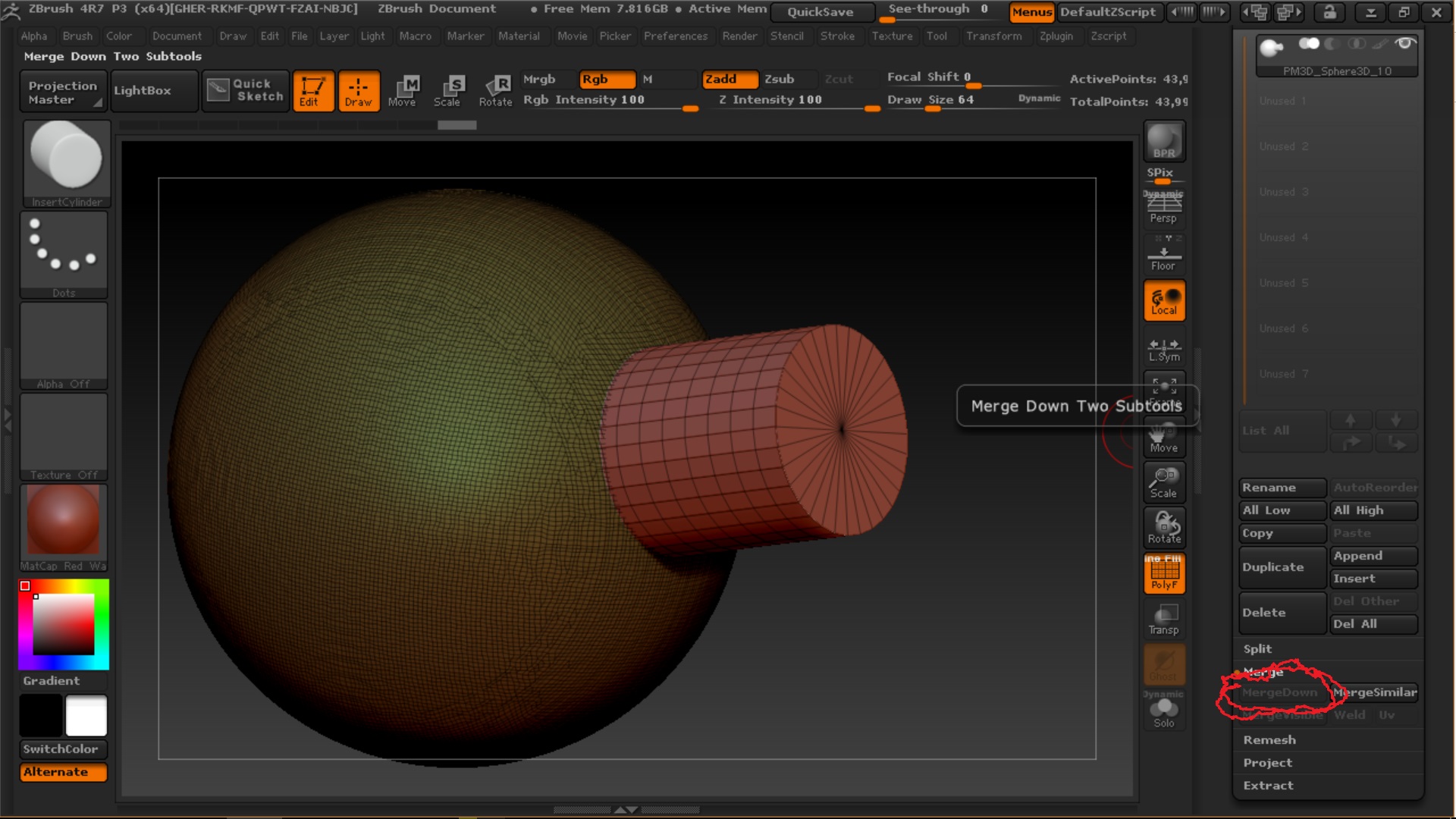Toggle Persp perspective view
Screen dimensions: 1456x819
point(1163,207)
